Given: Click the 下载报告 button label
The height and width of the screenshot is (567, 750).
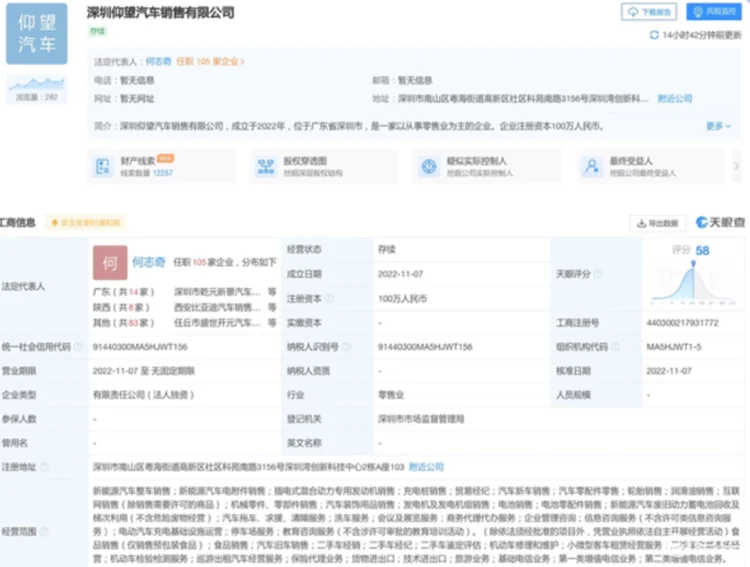Looking at the screenshot, I should (x=656, y=12).
